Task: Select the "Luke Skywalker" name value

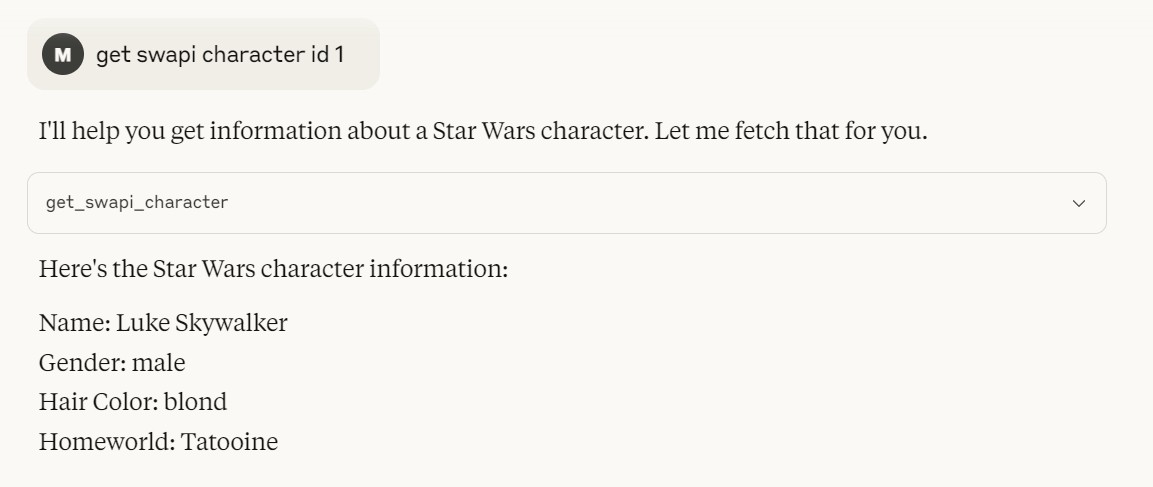Action: 202,324
